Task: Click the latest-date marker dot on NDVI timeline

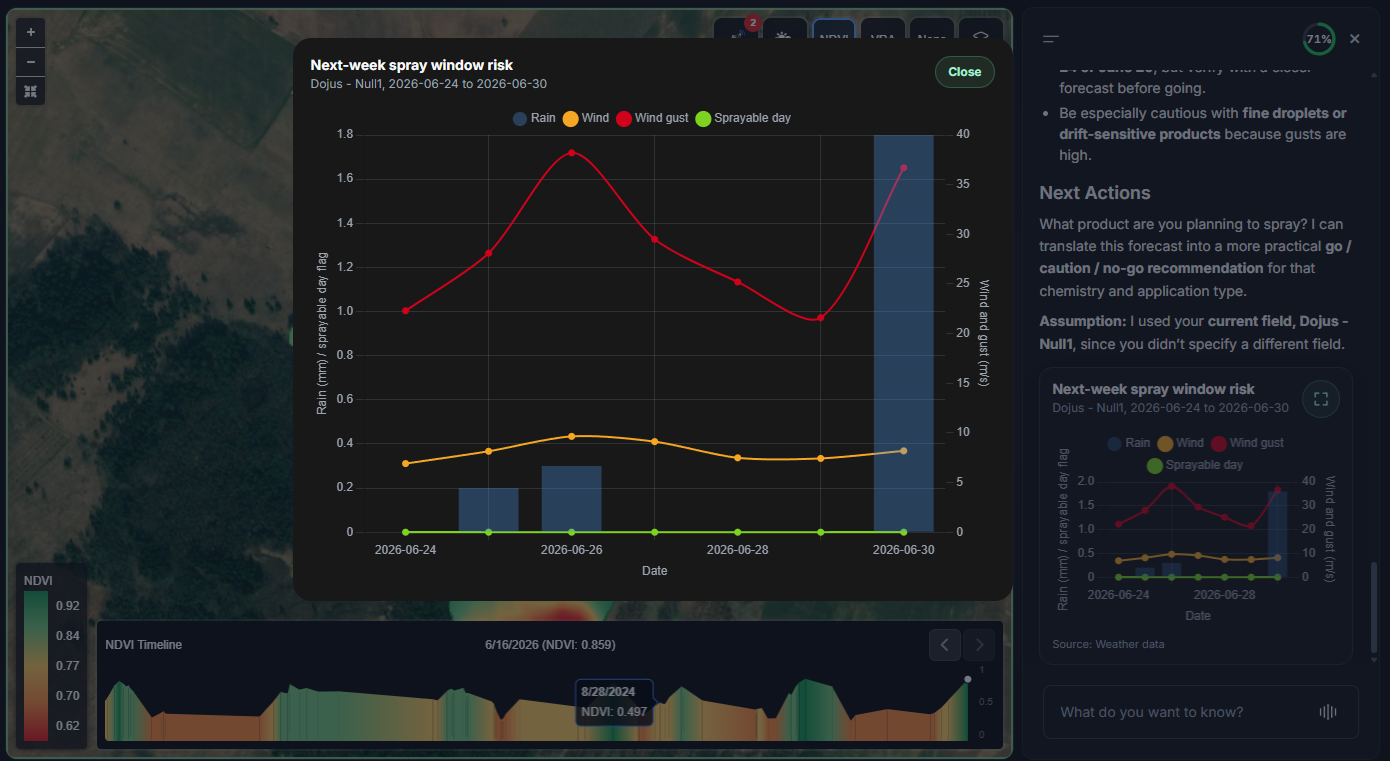Action: 968,680
